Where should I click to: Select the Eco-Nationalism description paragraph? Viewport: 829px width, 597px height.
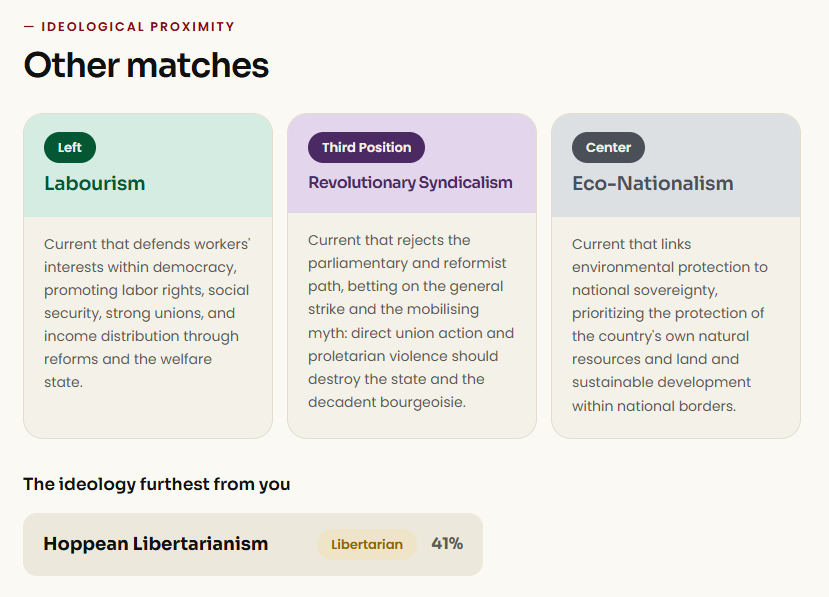[x=670, y=325]
